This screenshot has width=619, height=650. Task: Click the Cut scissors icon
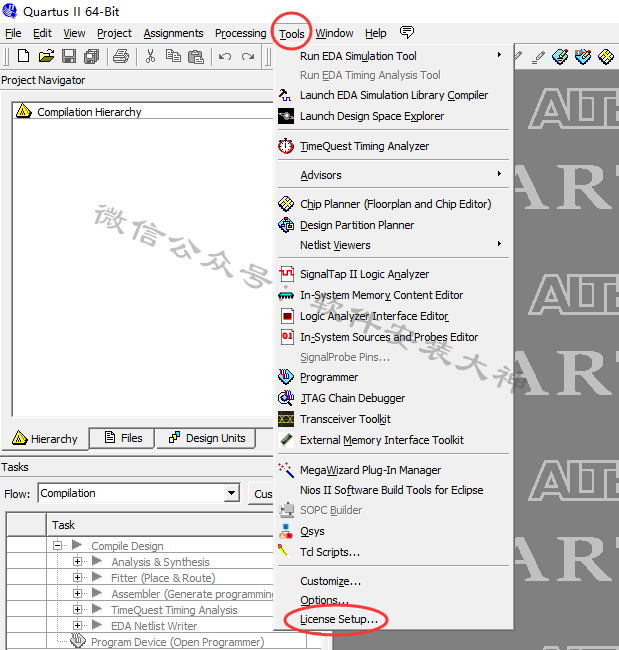point(150,56)
